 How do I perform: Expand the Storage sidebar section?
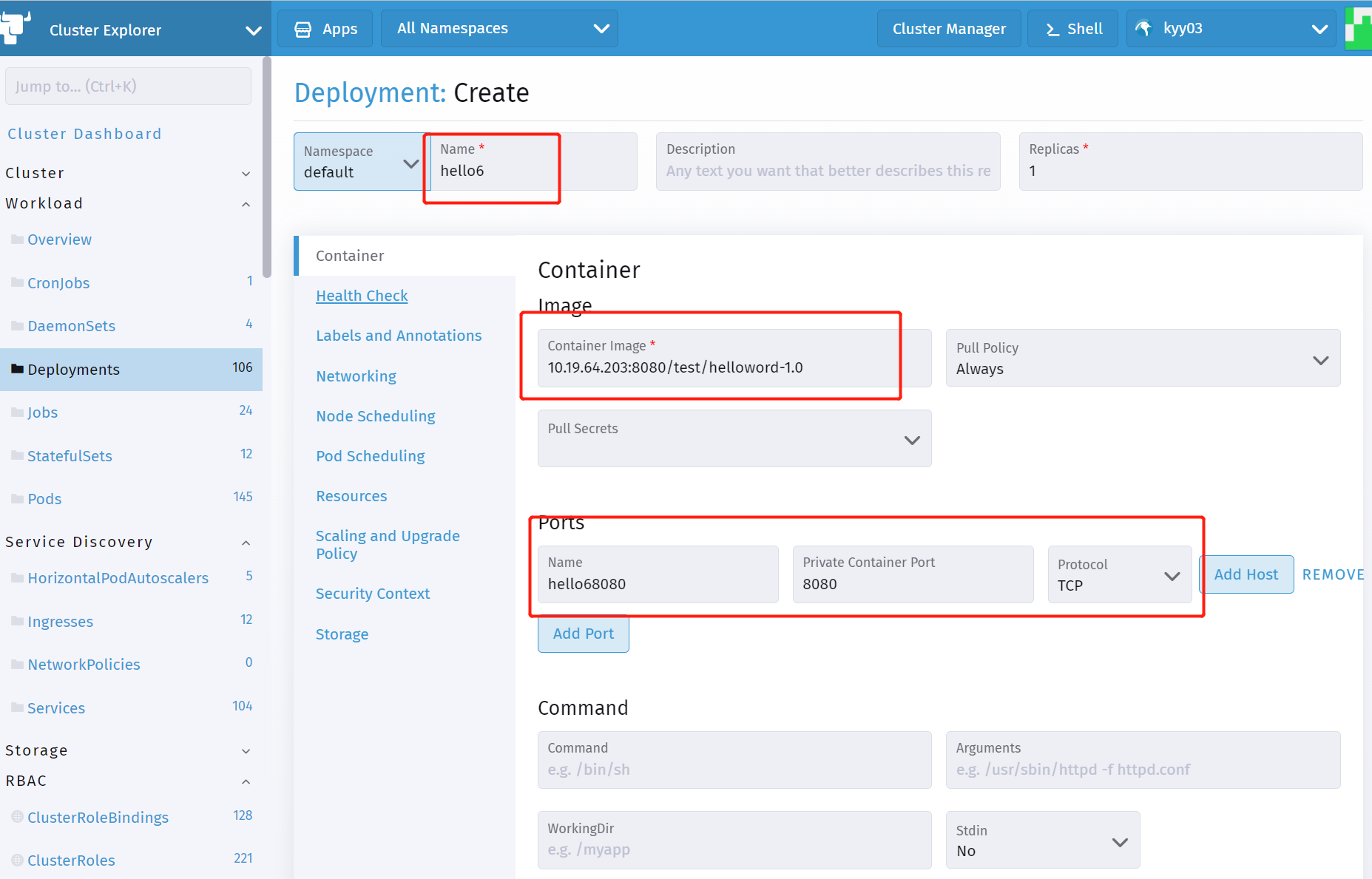tap(246, 751)
